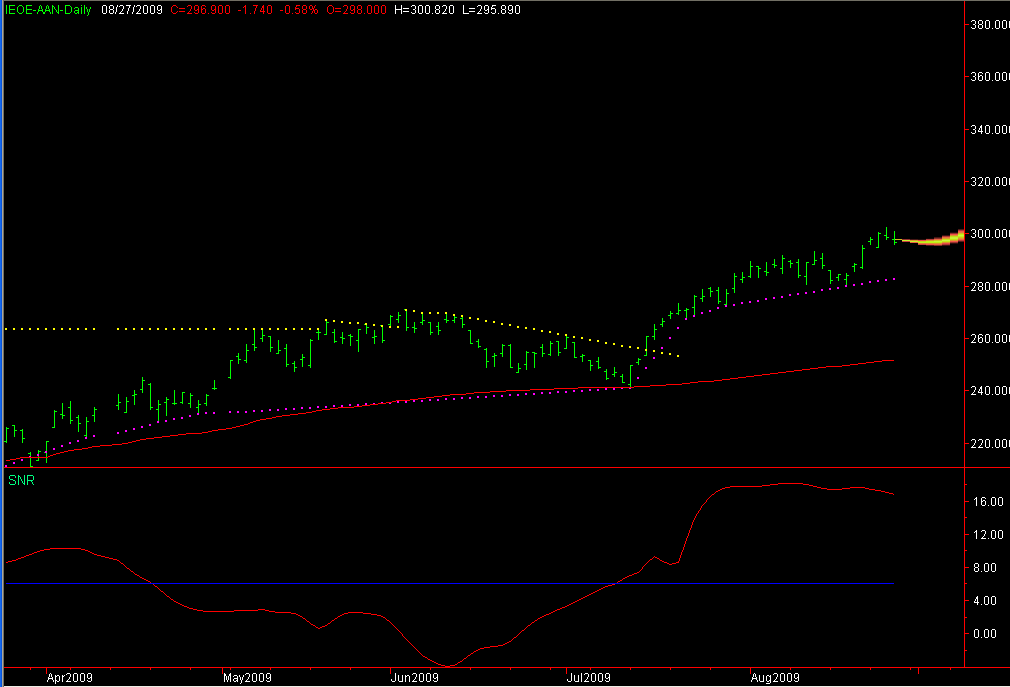
Task: Click the 220.00 price axis label
Action: coord(987,443)
